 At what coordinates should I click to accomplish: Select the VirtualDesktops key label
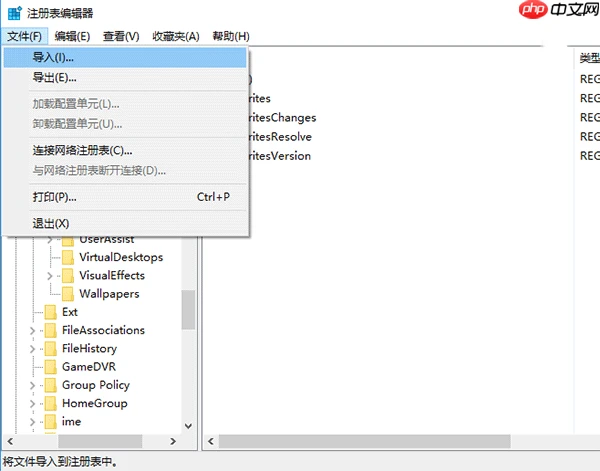coord(121,257)
